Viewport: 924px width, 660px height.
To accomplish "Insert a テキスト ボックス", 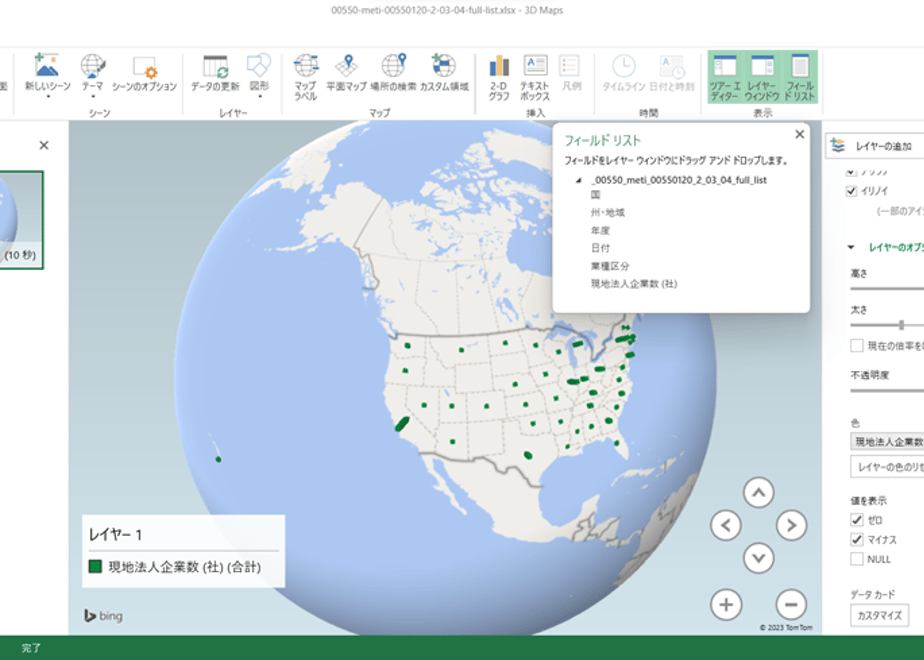I will point(535,77).
